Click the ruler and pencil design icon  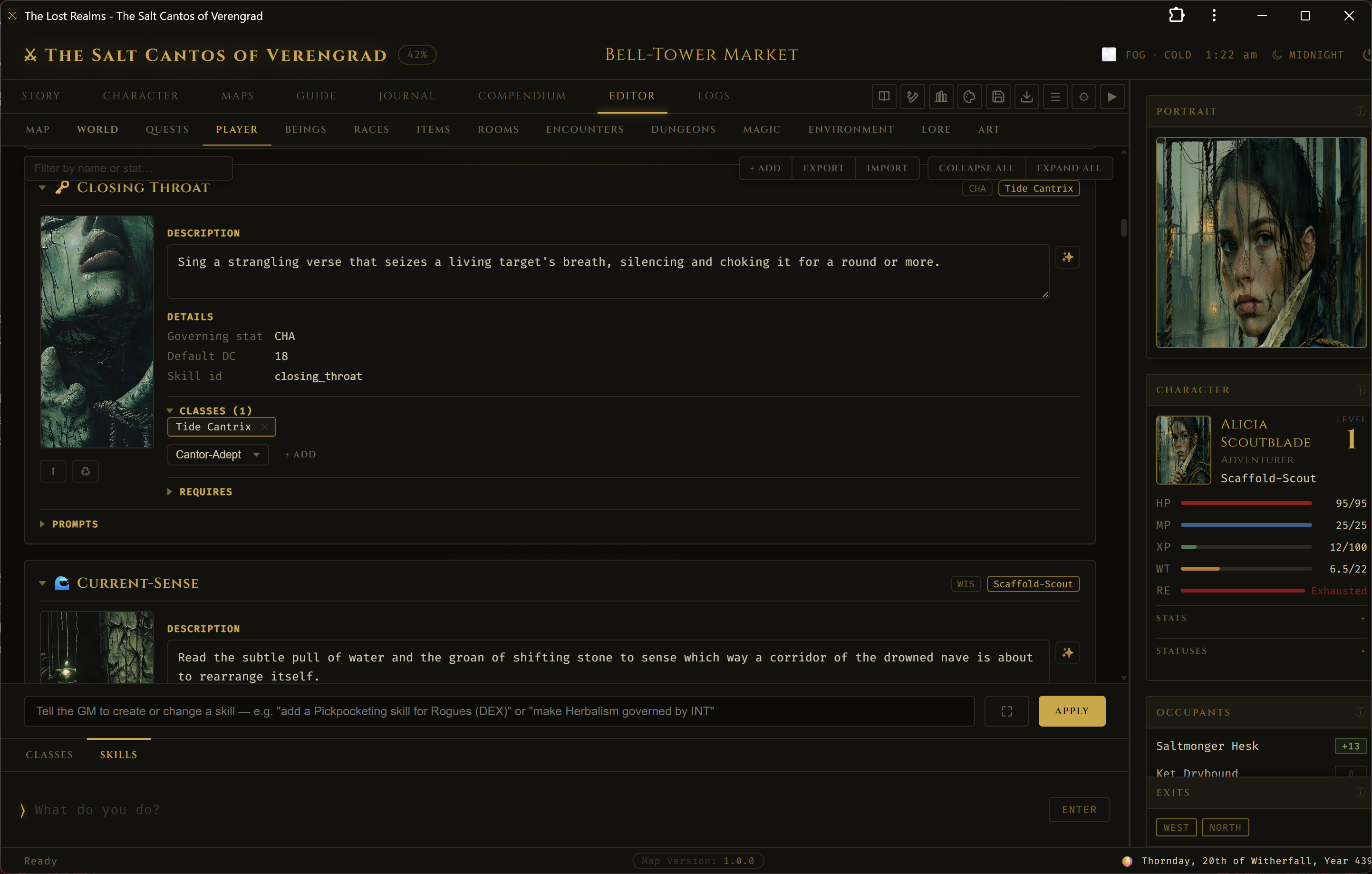pos(912,96)
